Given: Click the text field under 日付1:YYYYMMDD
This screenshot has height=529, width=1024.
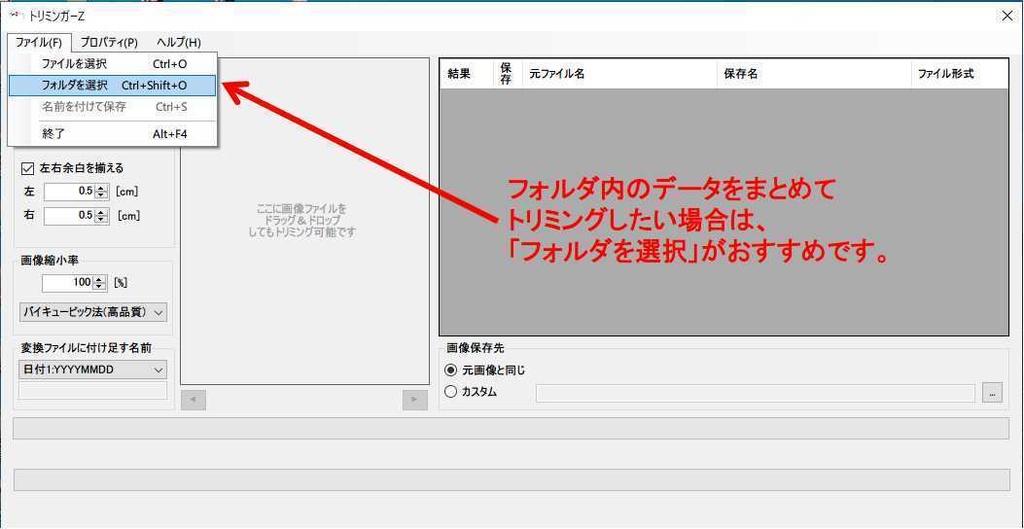Looking at the screenshot, I should point(93,391).
